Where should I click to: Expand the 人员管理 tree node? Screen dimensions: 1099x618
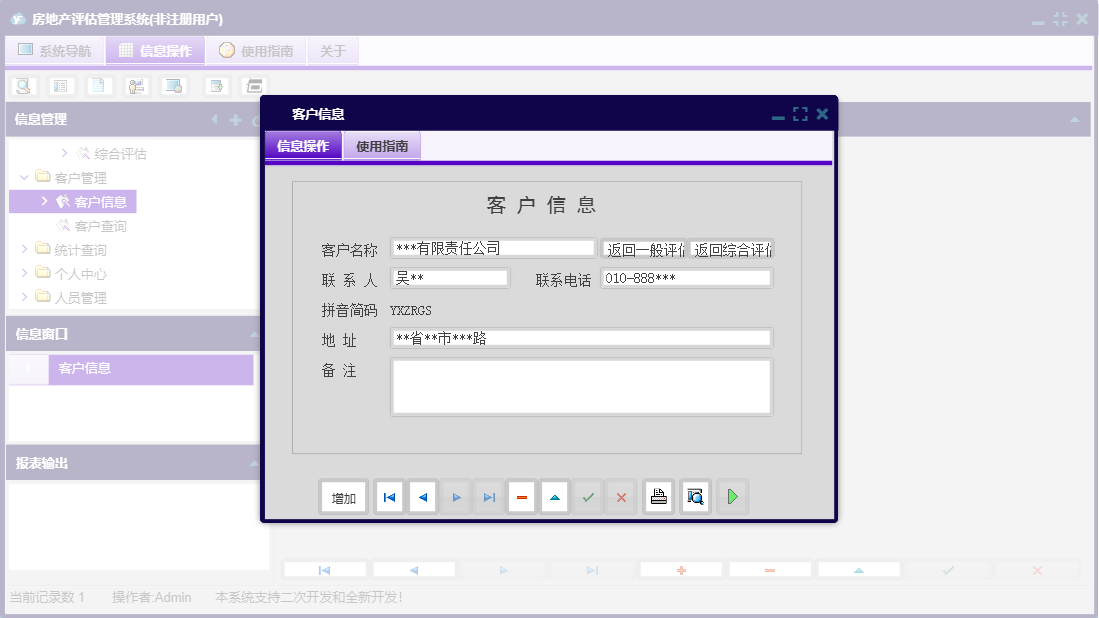[25, 297]
